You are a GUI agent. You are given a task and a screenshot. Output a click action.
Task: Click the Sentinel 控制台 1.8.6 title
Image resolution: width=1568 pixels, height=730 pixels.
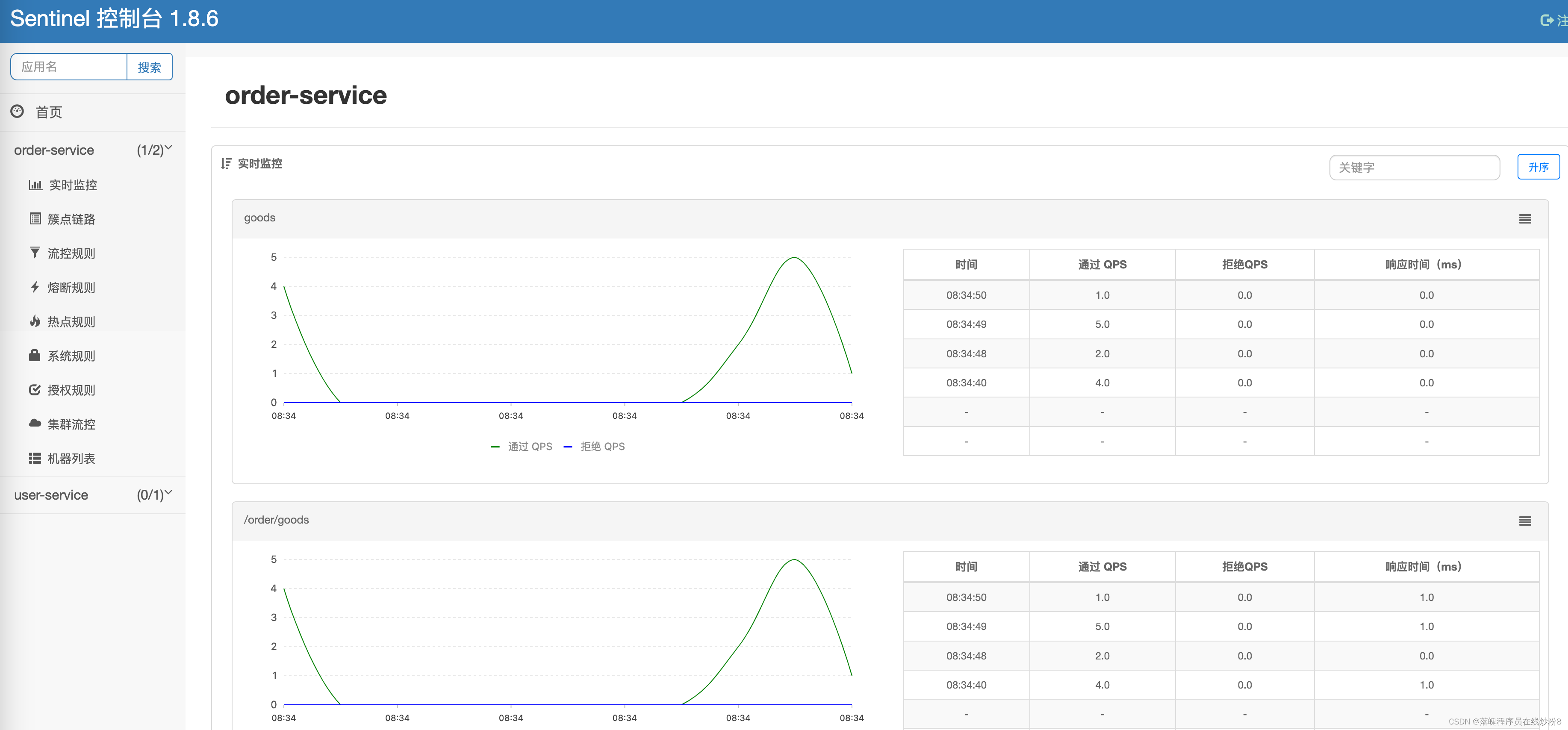point(115,18)
